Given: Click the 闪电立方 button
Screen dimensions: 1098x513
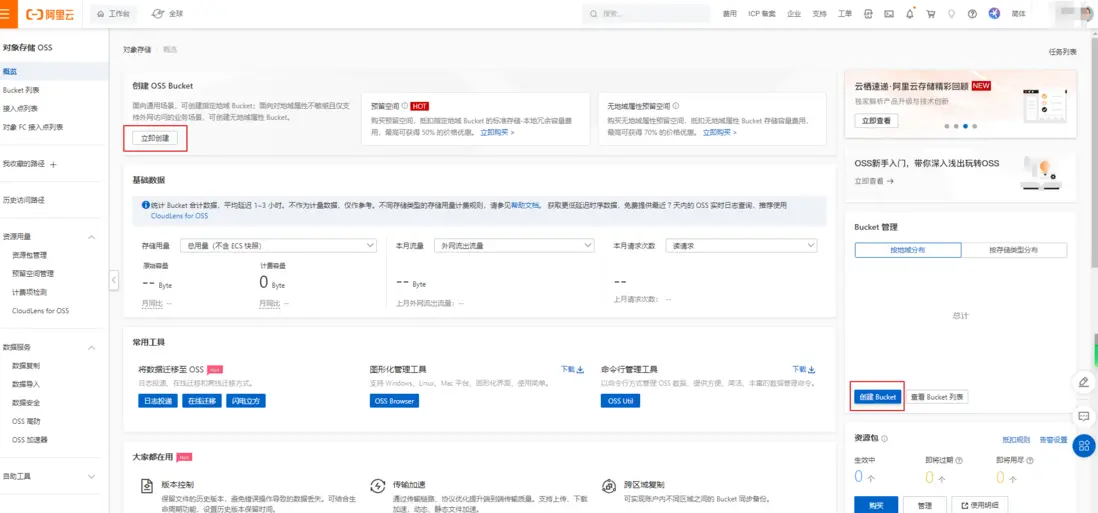Looking at the screenshot, I should (x=246, y=401).
